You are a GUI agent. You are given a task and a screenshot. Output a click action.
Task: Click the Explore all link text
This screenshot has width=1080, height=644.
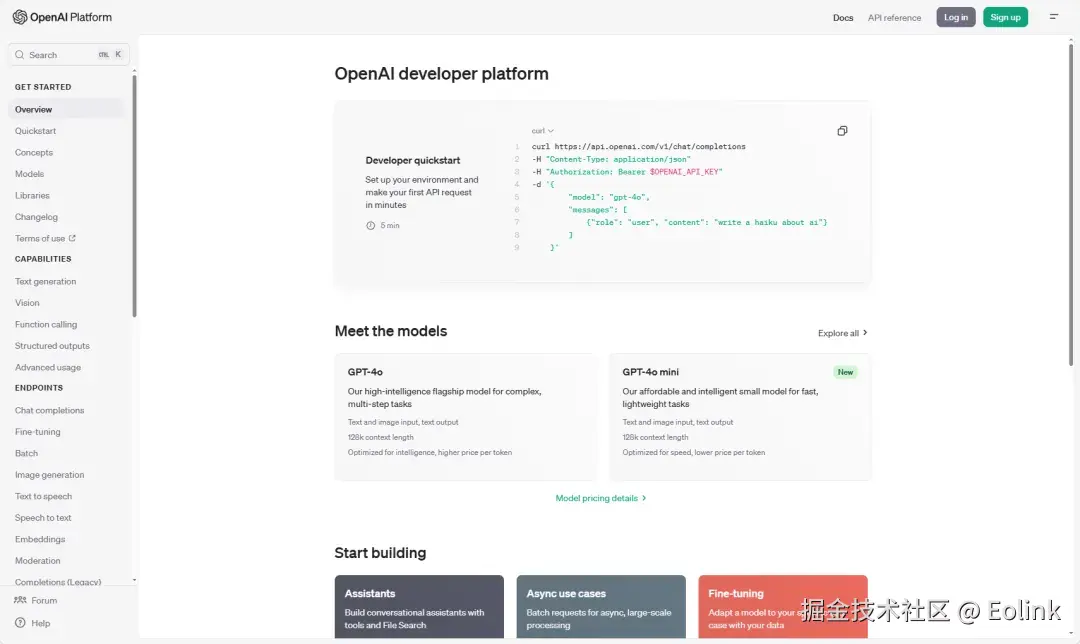tap(838, 333)
